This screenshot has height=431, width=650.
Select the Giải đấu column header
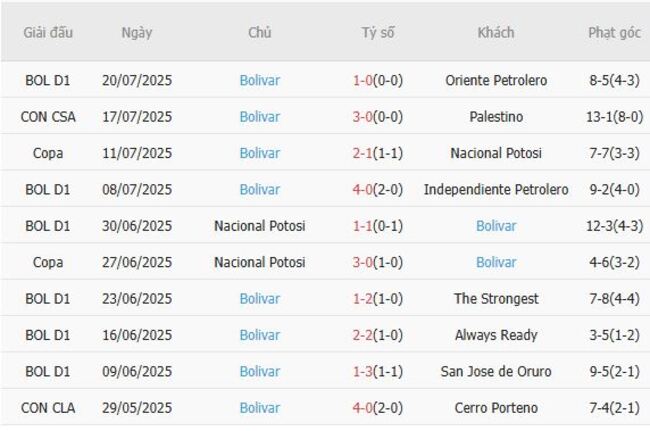point(48,32)
